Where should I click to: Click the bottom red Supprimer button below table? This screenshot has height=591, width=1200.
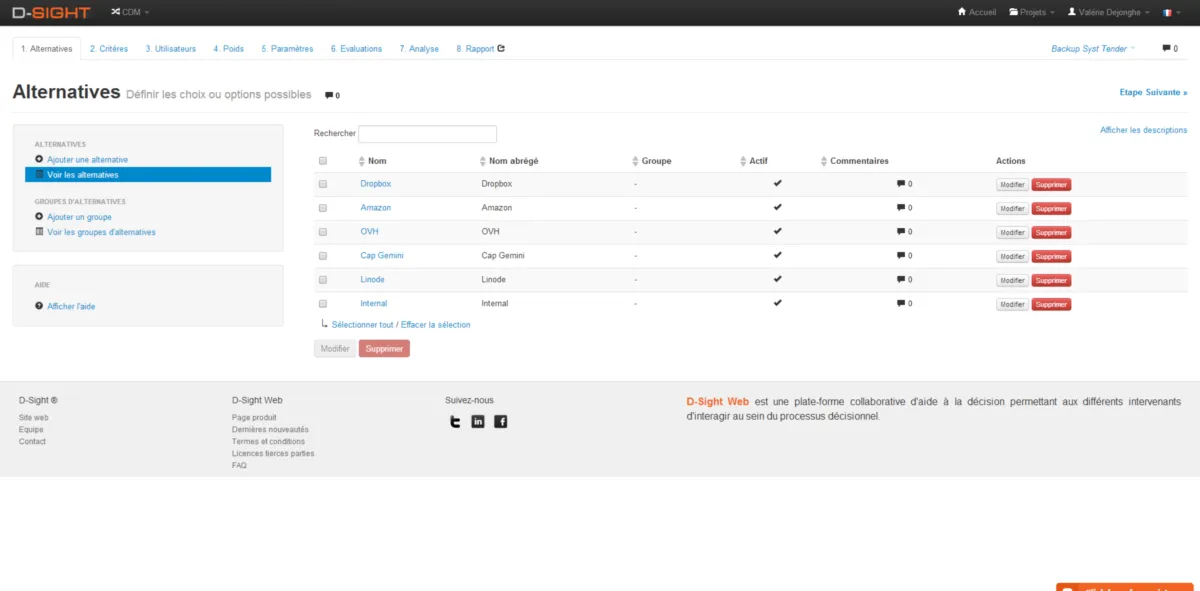click(384, 349)
